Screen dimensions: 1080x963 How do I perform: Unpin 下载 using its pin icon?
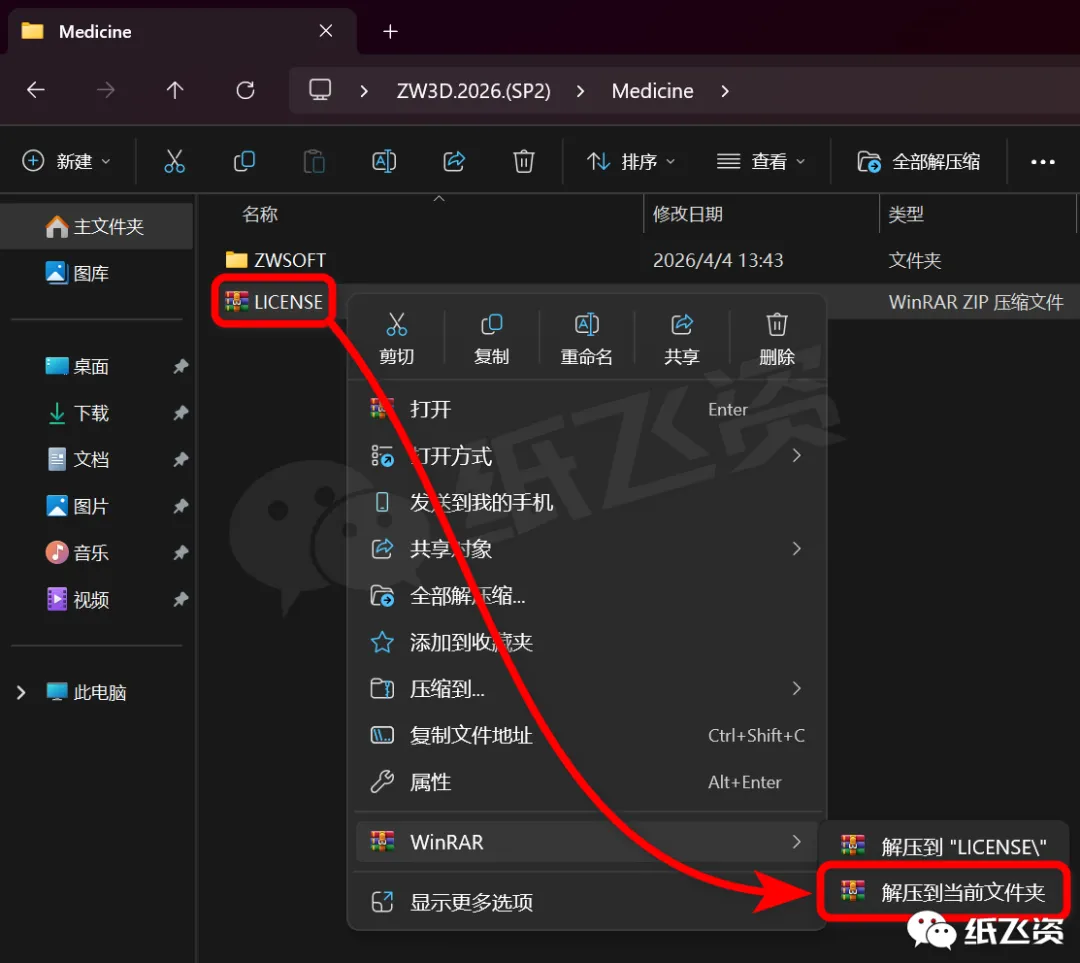[x=180, y=413]
